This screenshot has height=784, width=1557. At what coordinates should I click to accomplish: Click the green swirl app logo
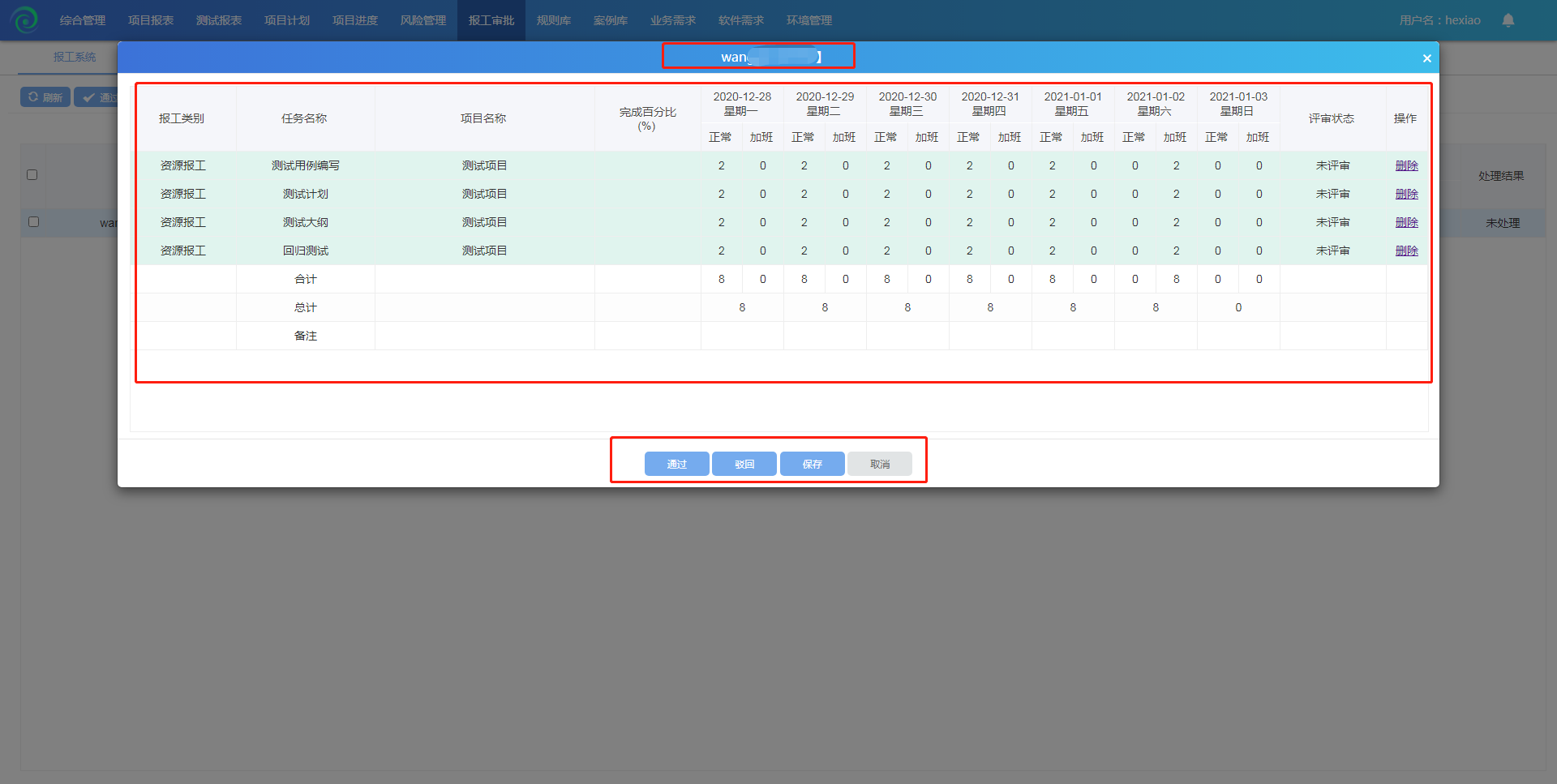pyautogui.click(x=25, y=19)
